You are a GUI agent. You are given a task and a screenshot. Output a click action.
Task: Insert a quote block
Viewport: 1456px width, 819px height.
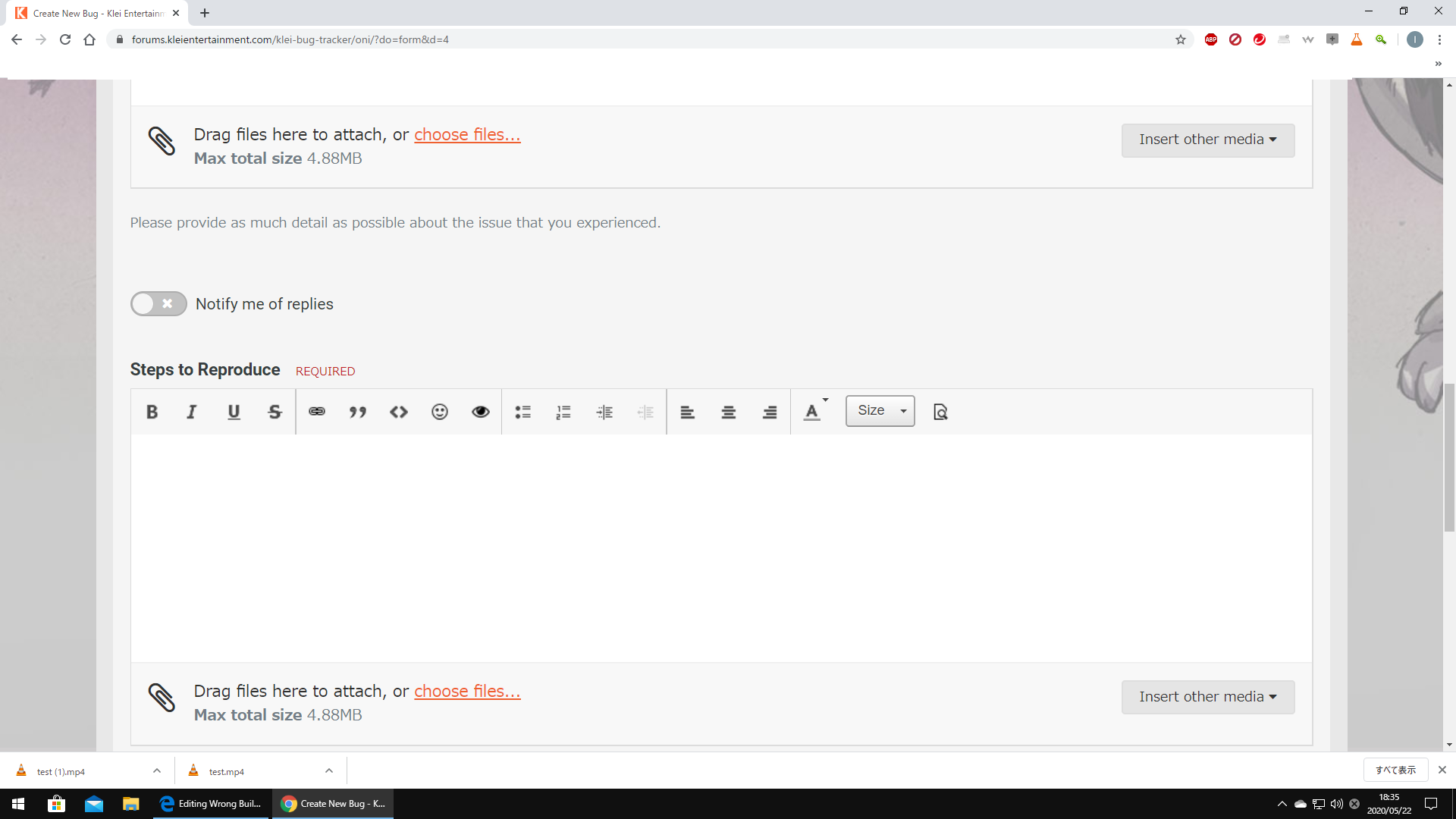point(358,412)
